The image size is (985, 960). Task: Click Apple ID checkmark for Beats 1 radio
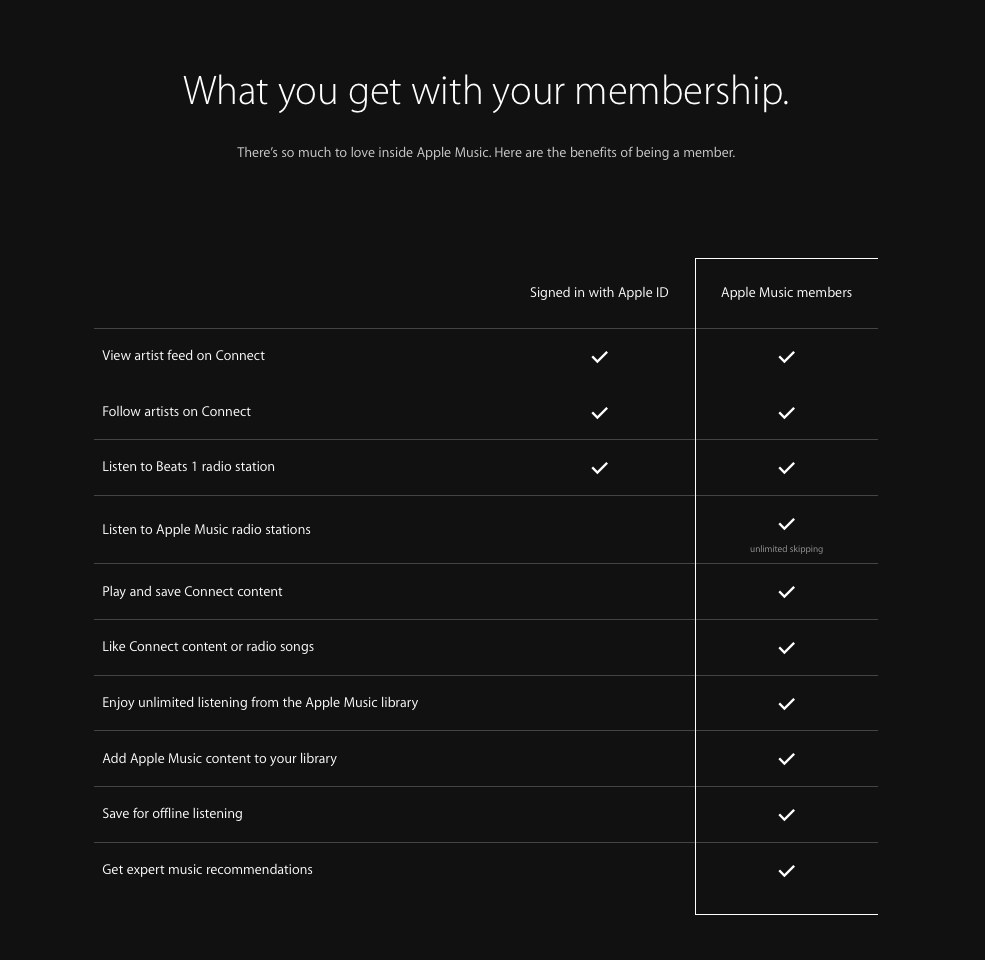[599, 468]
